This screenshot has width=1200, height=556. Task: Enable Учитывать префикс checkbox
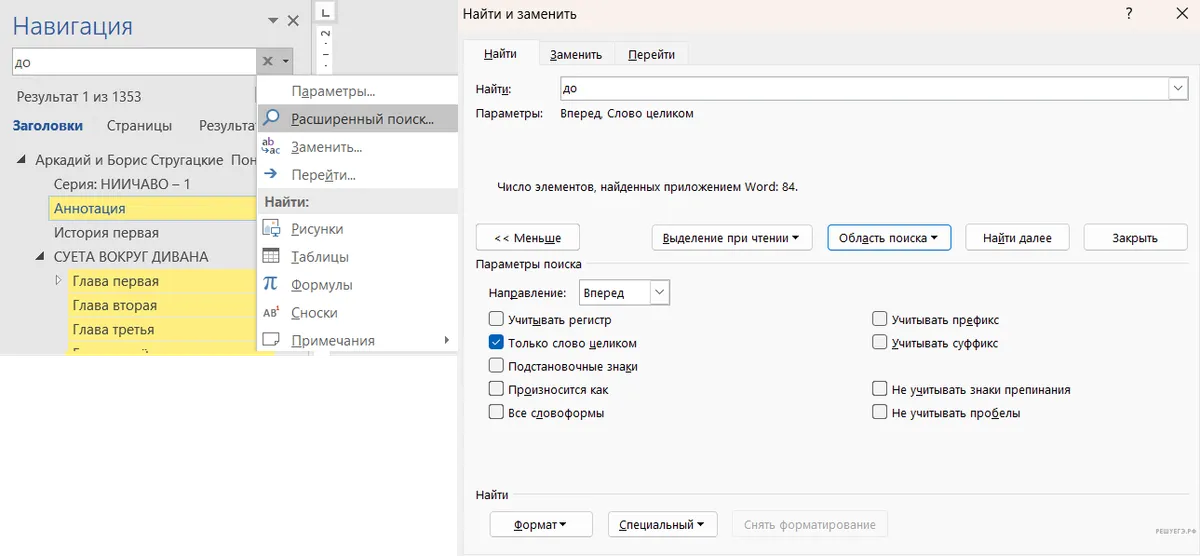pyautogui.click(x=880, y=320)
